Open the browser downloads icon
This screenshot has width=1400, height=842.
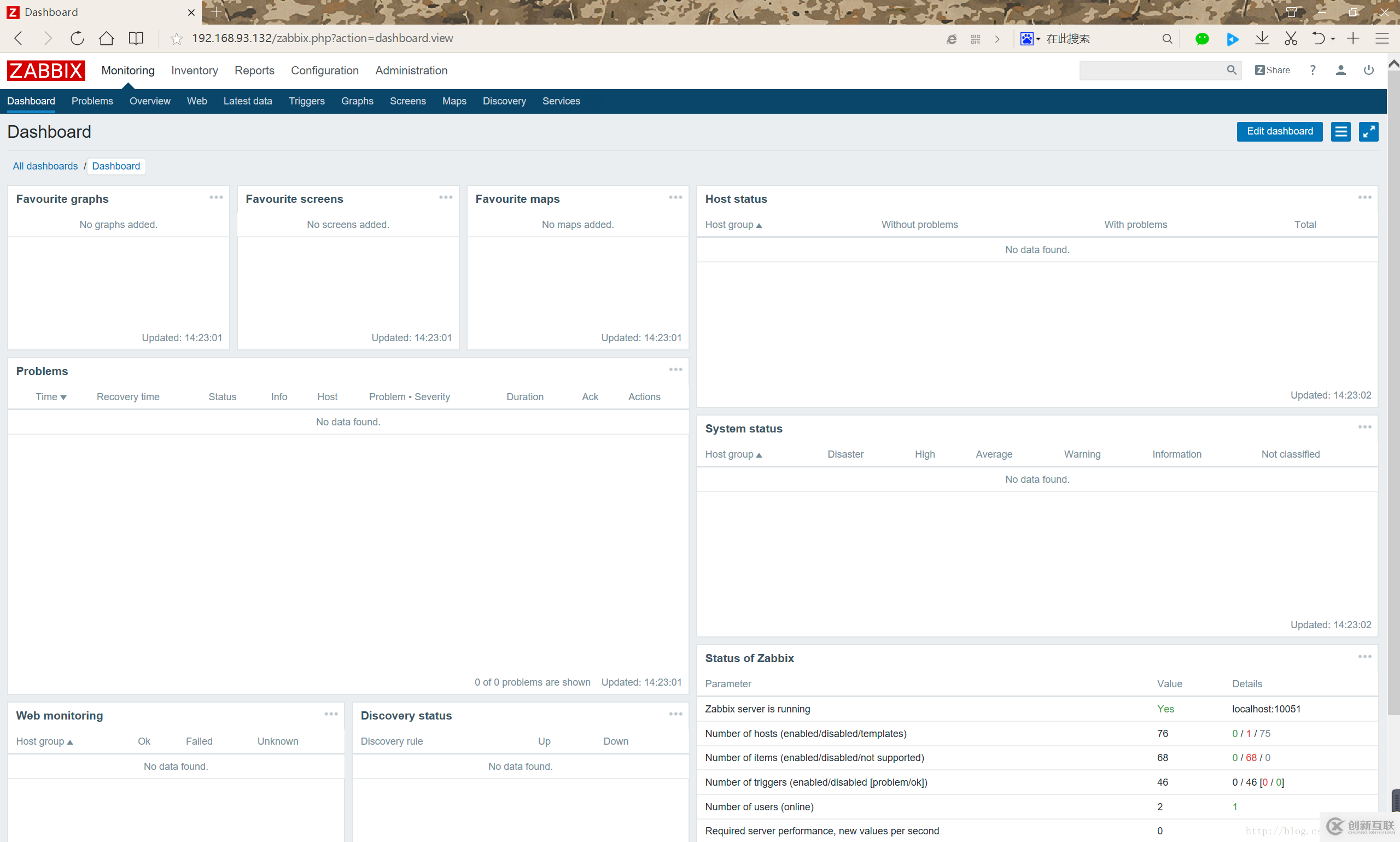1262,39
